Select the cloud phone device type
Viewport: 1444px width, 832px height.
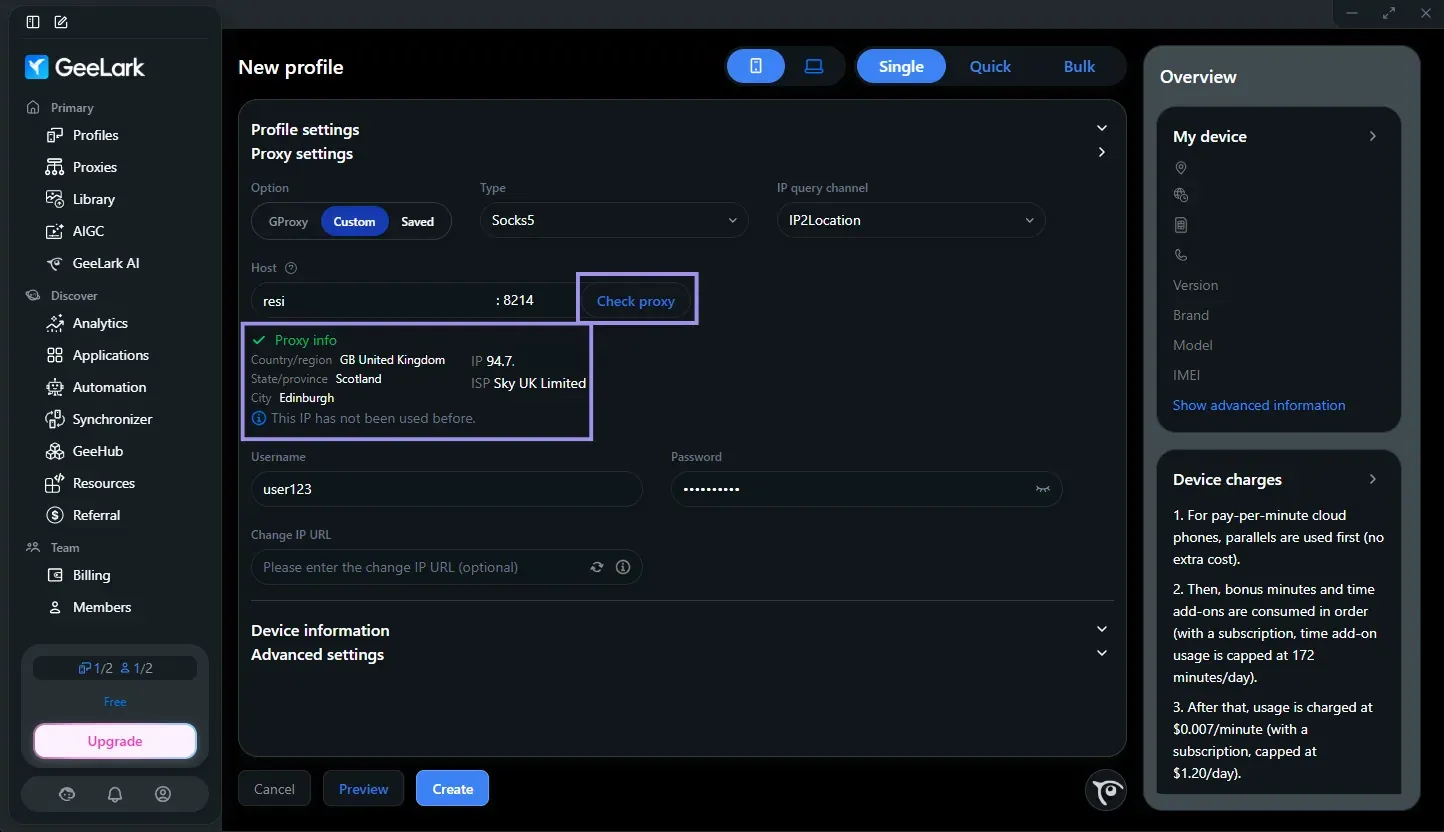coord(756,66)
